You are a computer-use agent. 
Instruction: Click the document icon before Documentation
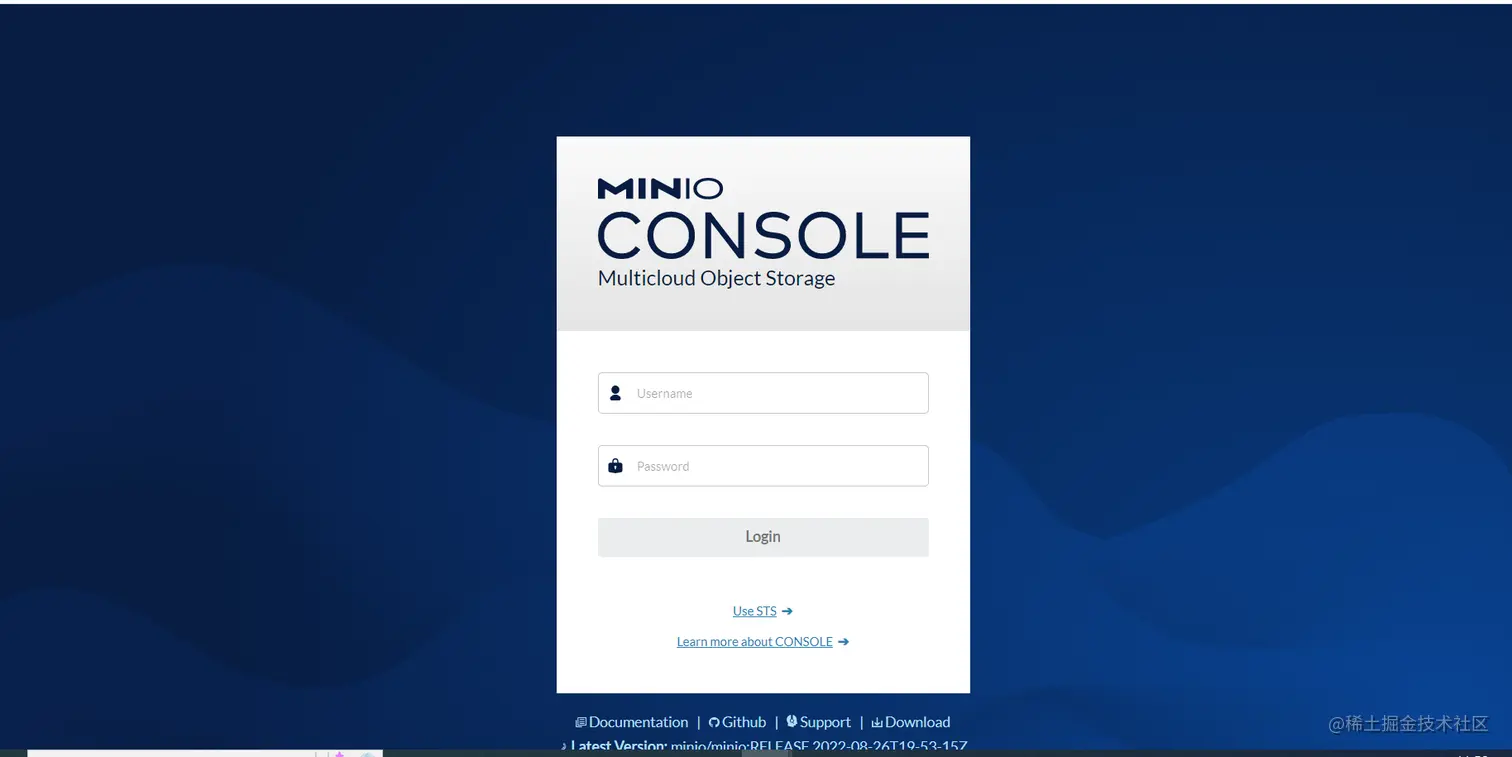click(x=581, y=722)
